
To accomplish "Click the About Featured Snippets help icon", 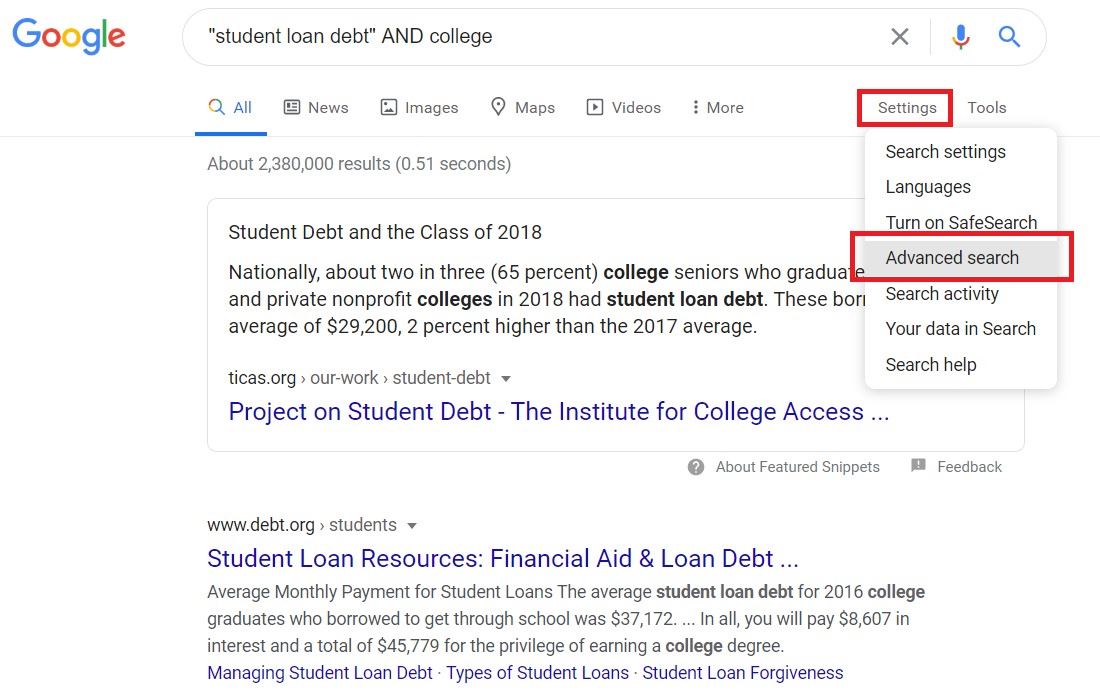I will pyautogui.click(x=696, y=467).
